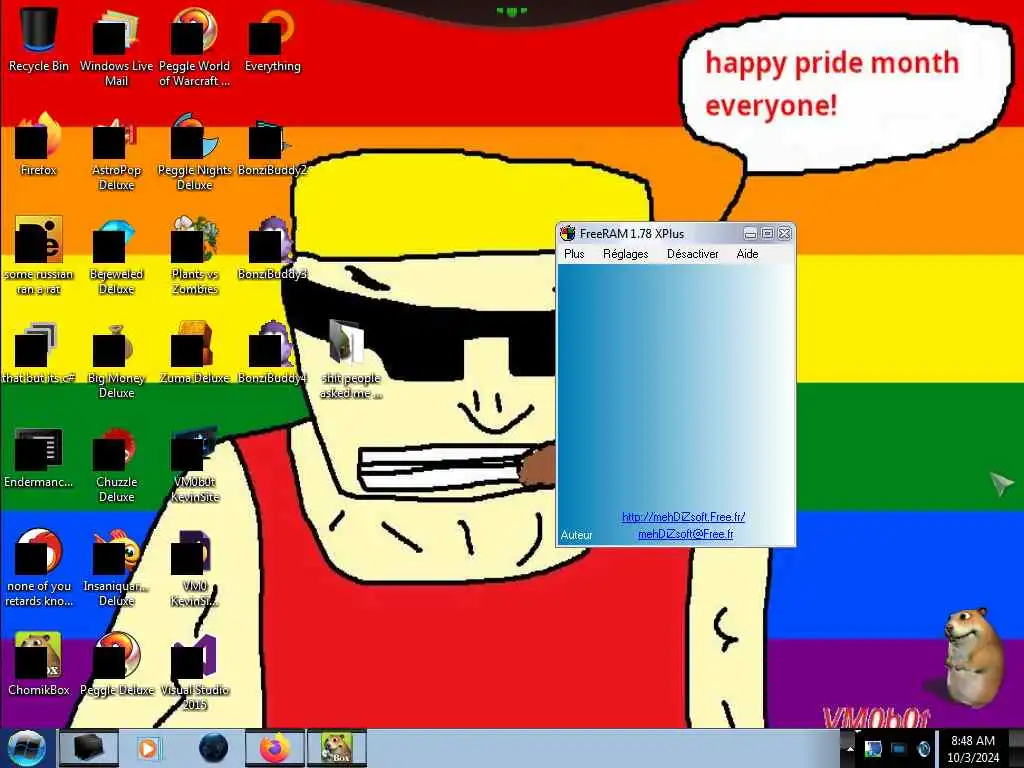1024x768 pixels.
Task: Click the mehDIZsoft@Free.fr email link
Action: [x=685, y=534]
